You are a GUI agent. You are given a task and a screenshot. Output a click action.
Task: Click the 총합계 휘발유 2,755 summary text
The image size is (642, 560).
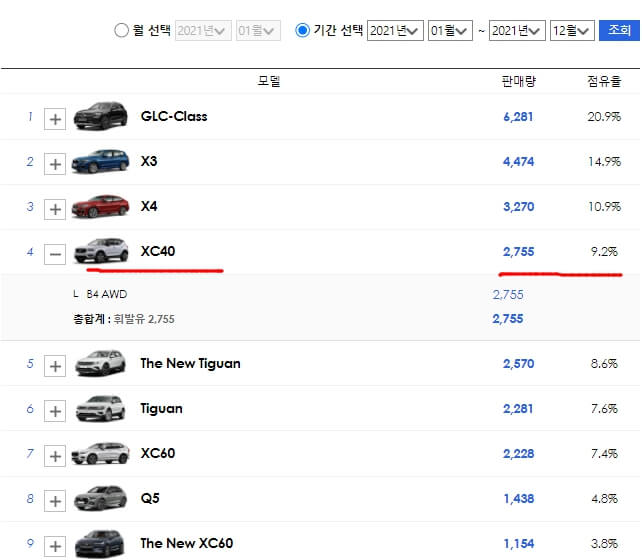[x=124, y=319]
